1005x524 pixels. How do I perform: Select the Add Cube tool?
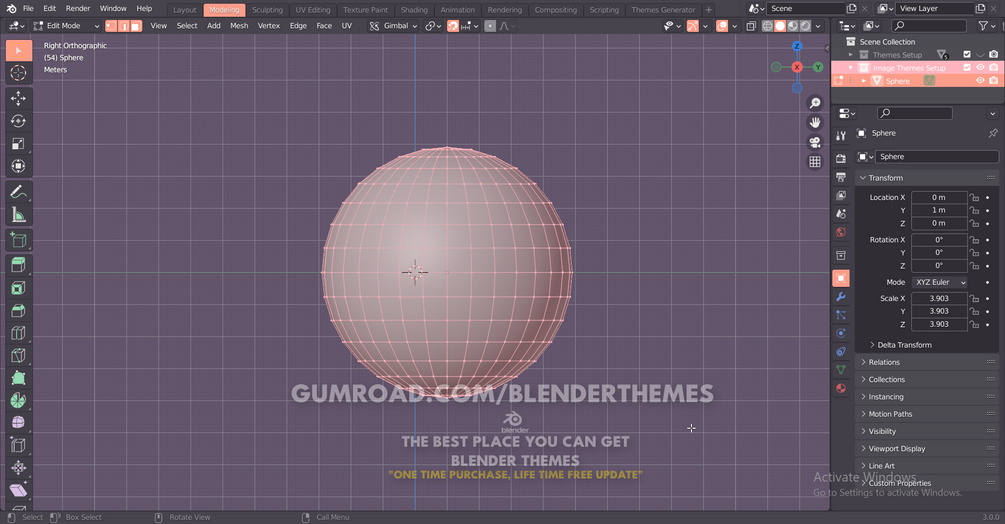point(19,240)
